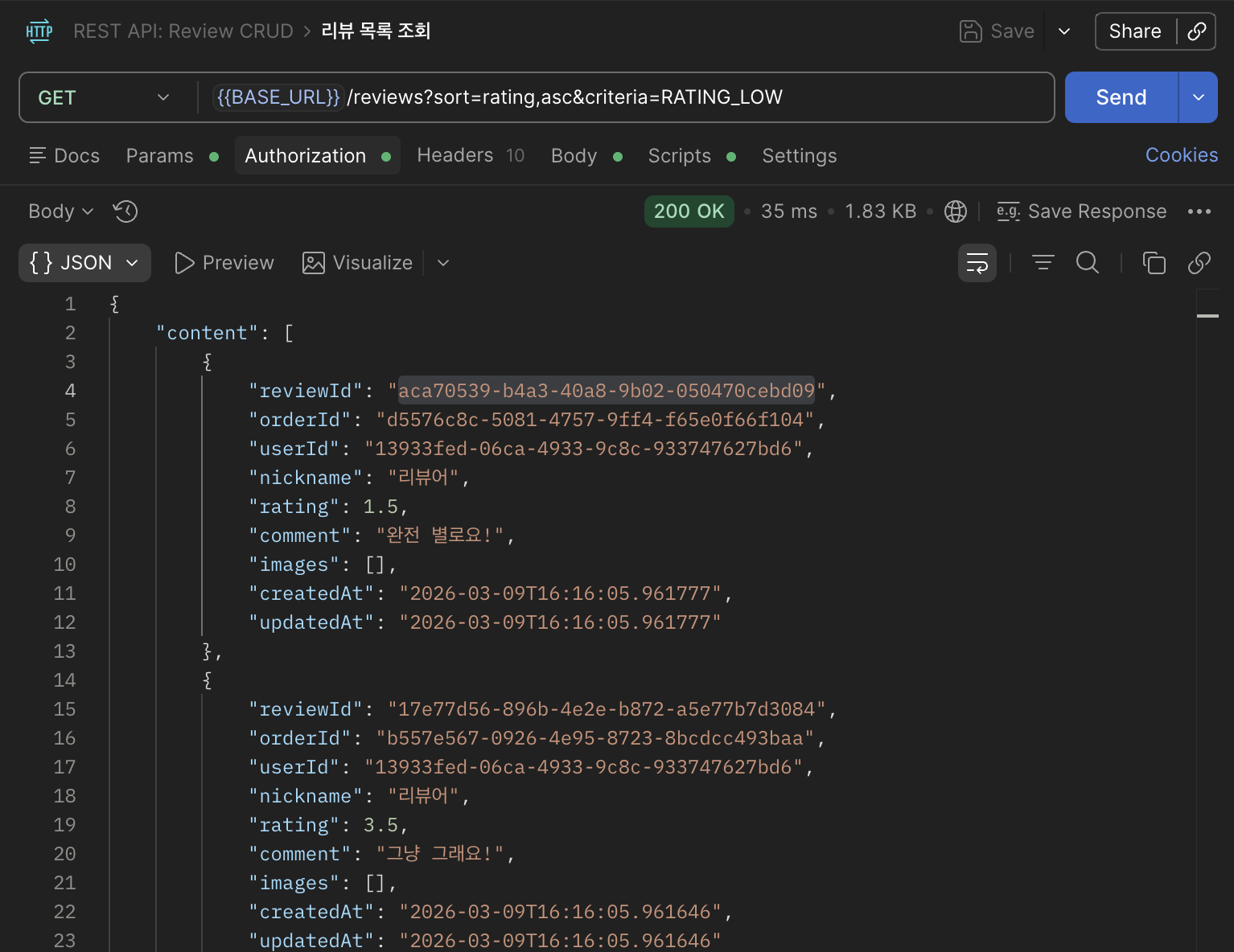The image size is (1234, 952).
Task: Switch to the request Body tab
Action: (586, 156)
